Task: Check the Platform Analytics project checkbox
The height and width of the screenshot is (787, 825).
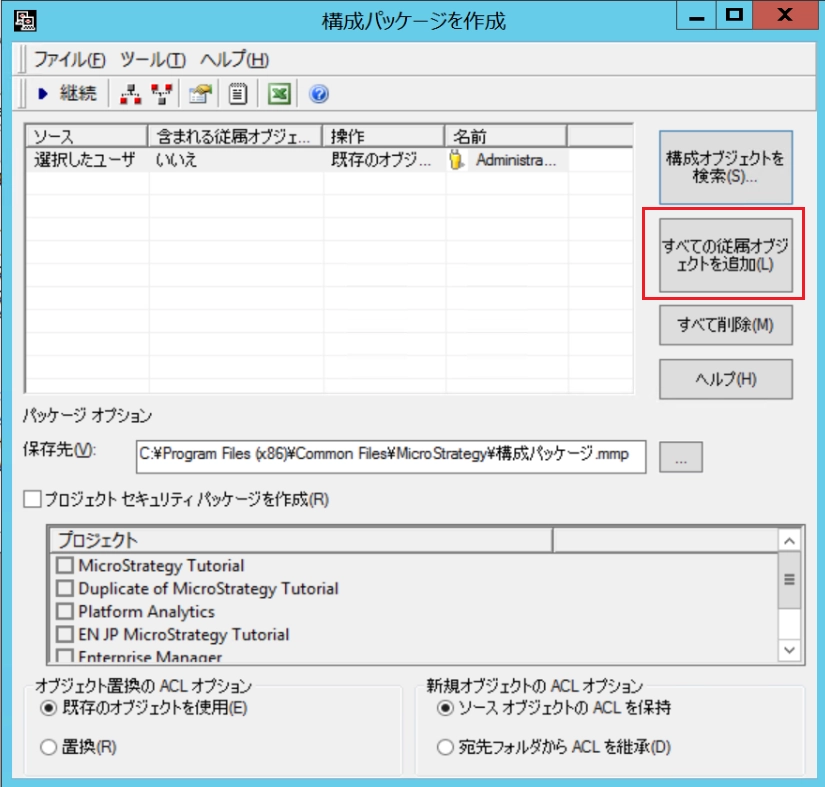Action: [x=65, y=611]
